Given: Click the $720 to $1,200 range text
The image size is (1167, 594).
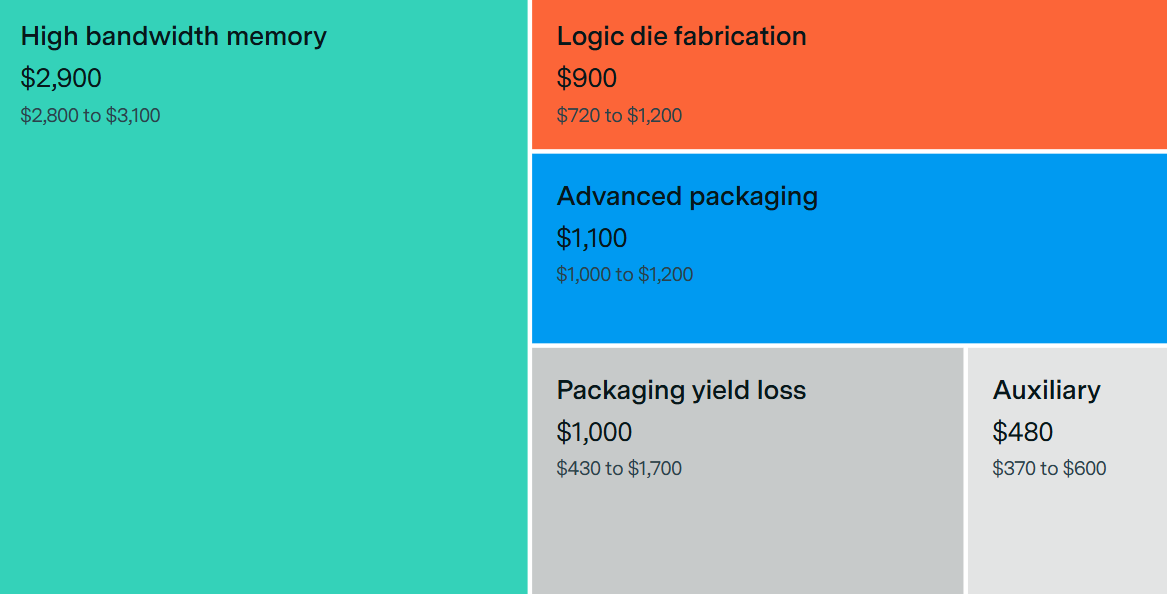Looking at the screenshot, I should pyautogui.click(x=619, y=115).
